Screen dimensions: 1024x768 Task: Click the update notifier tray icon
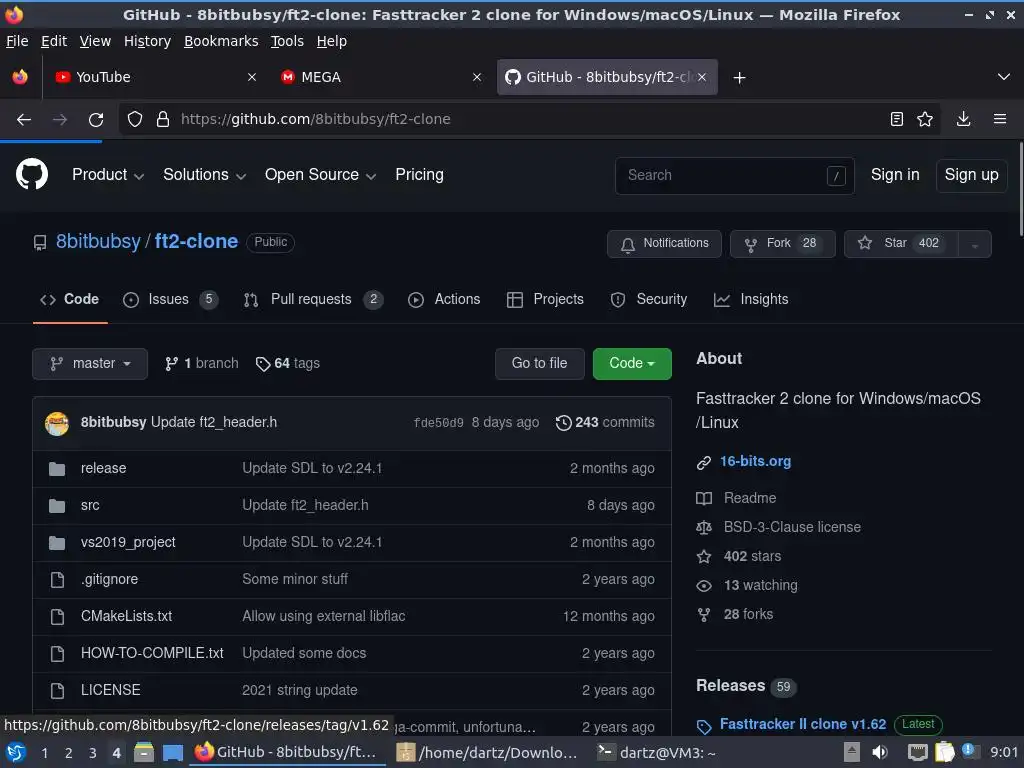point(968,751)
